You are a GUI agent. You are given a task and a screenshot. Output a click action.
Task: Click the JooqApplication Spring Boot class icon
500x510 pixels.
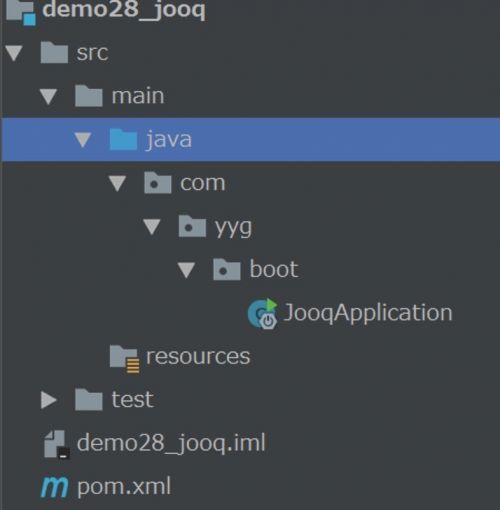(263, 314)
